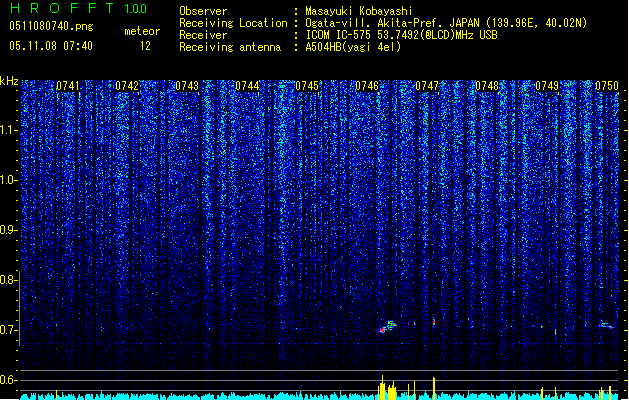
Task: Click receiver value ICOM IC-575 text
Action: coord(401,35)
